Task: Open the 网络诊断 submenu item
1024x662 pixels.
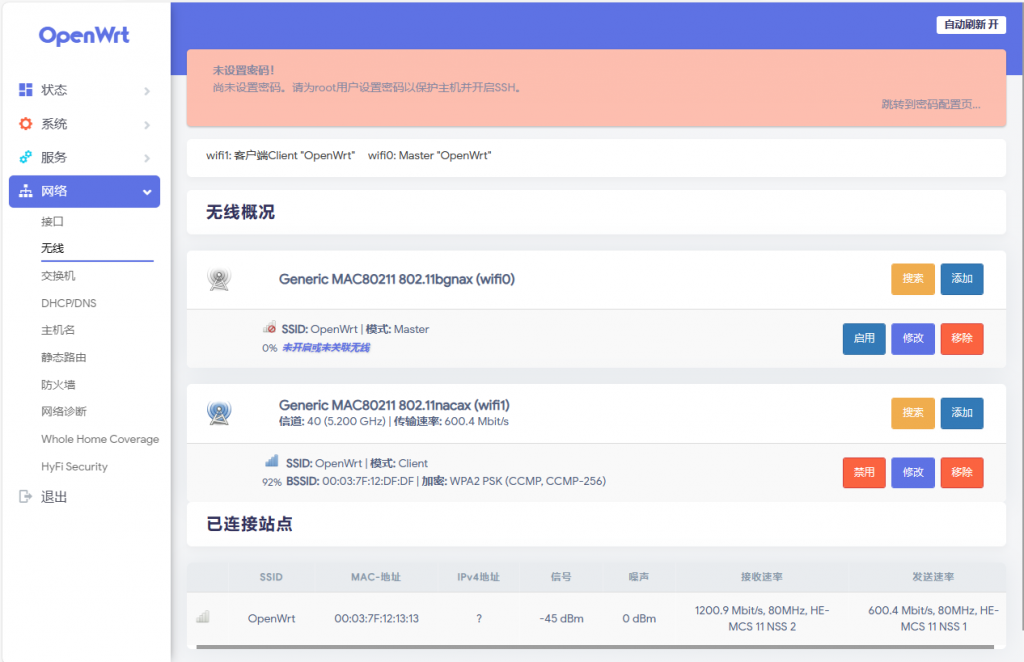Action: (x=63, y=411)
